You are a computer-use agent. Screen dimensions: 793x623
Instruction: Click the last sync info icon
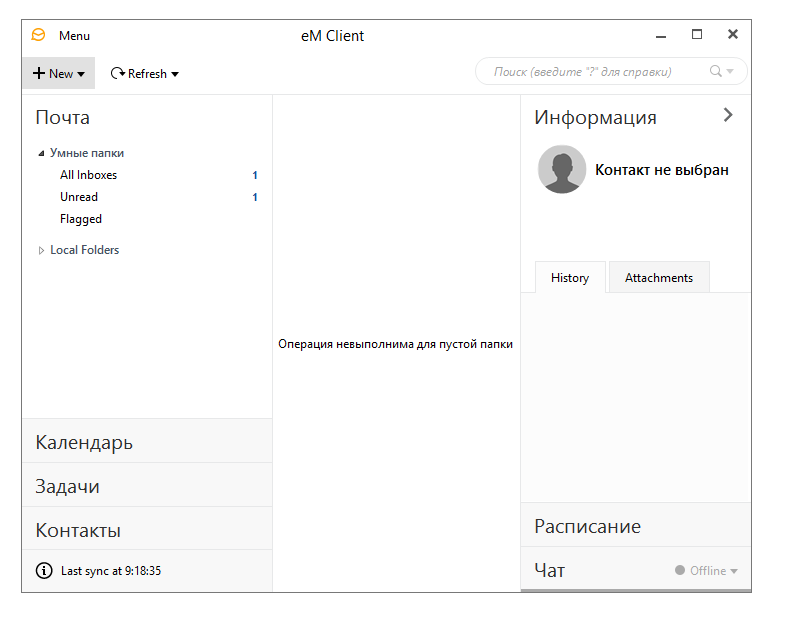44,571
